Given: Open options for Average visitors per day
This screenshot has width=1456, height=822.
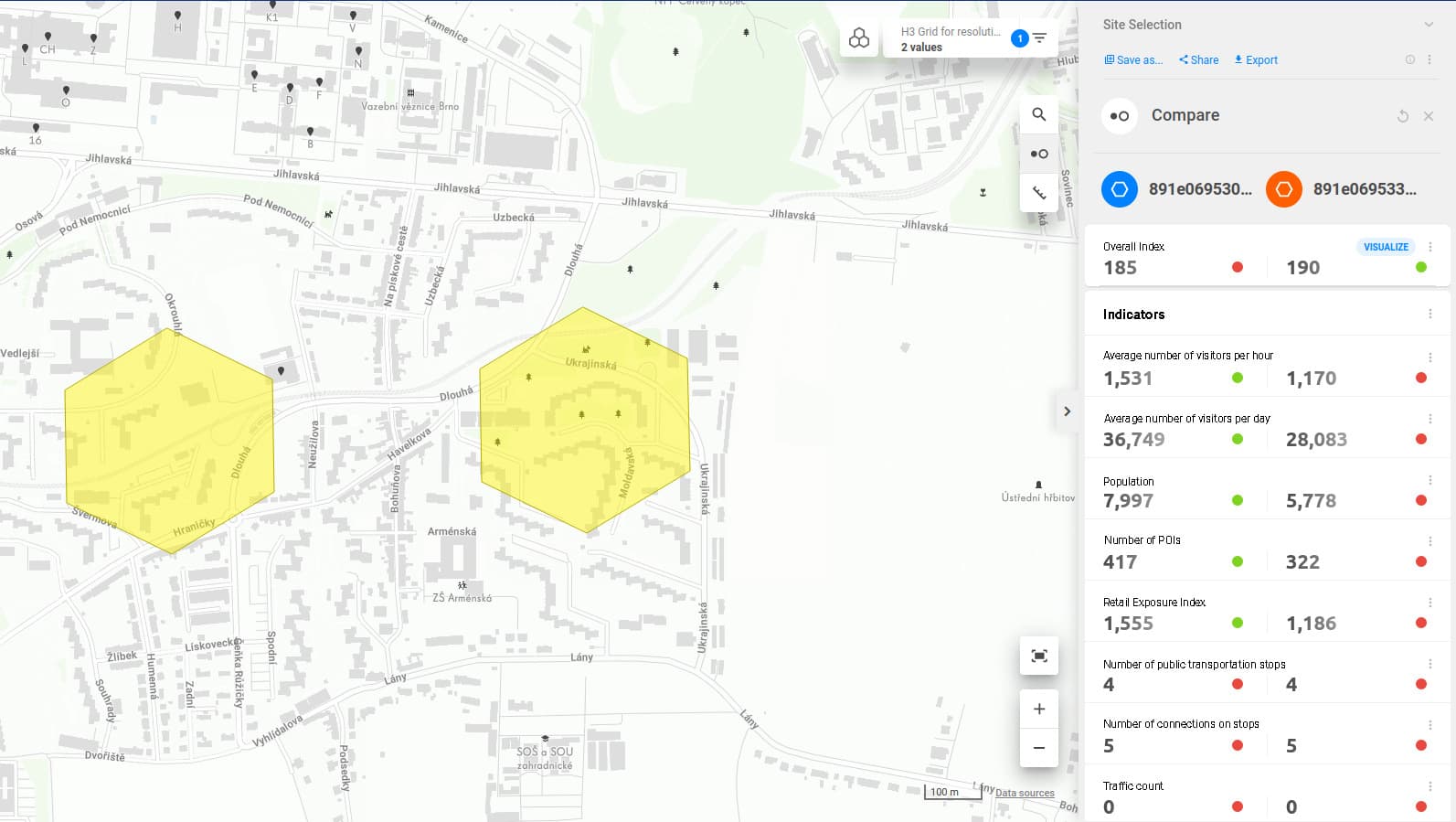Looking at the screenshot, I should pyautogui.click(x=1430, y=419).
